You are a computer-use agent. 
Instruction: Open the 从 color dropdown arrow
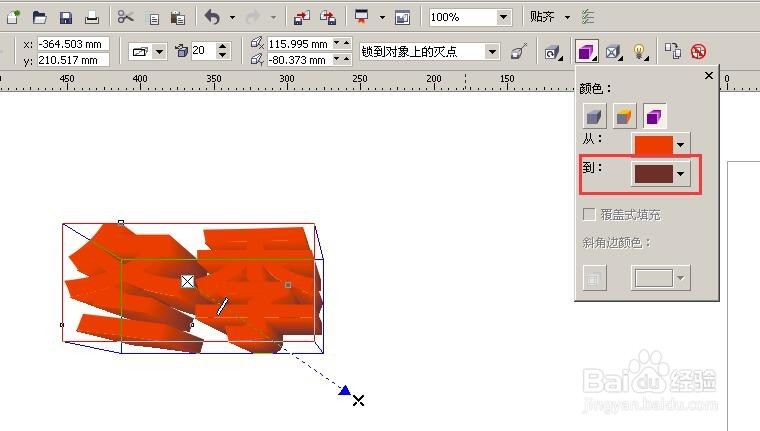681,144
